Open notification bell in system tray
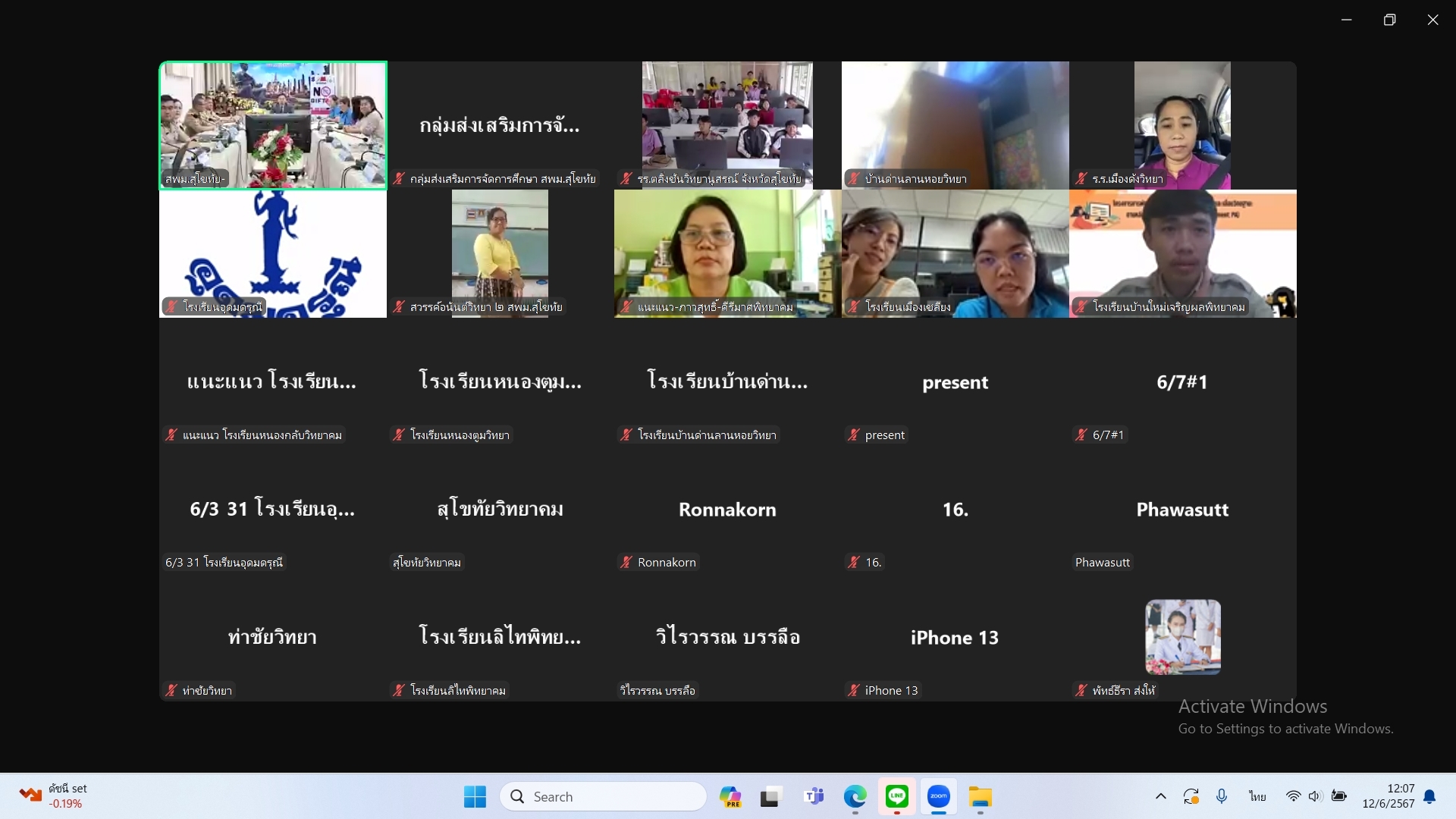Screen dimensions: 1456x819 [x=1429, y=796]
